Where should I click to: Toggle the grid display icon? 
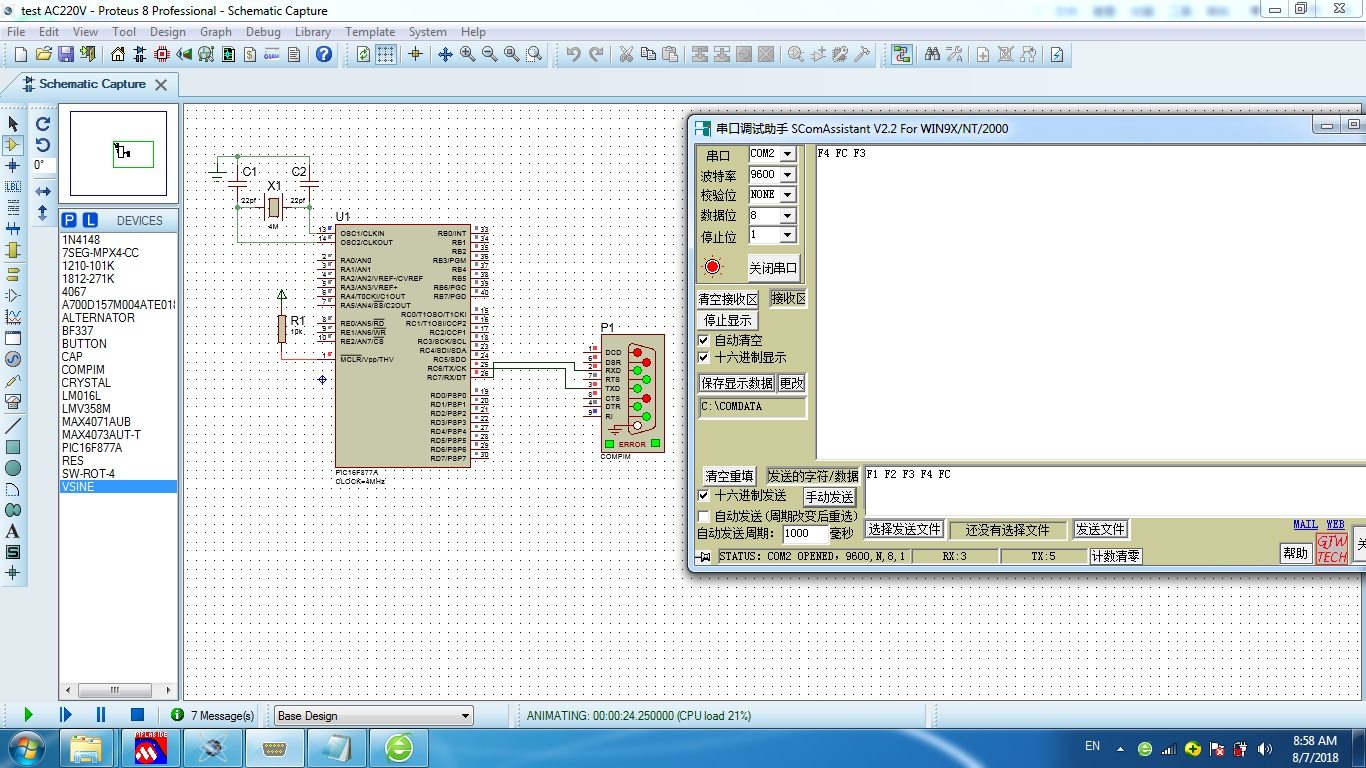(x=386, y=54)
